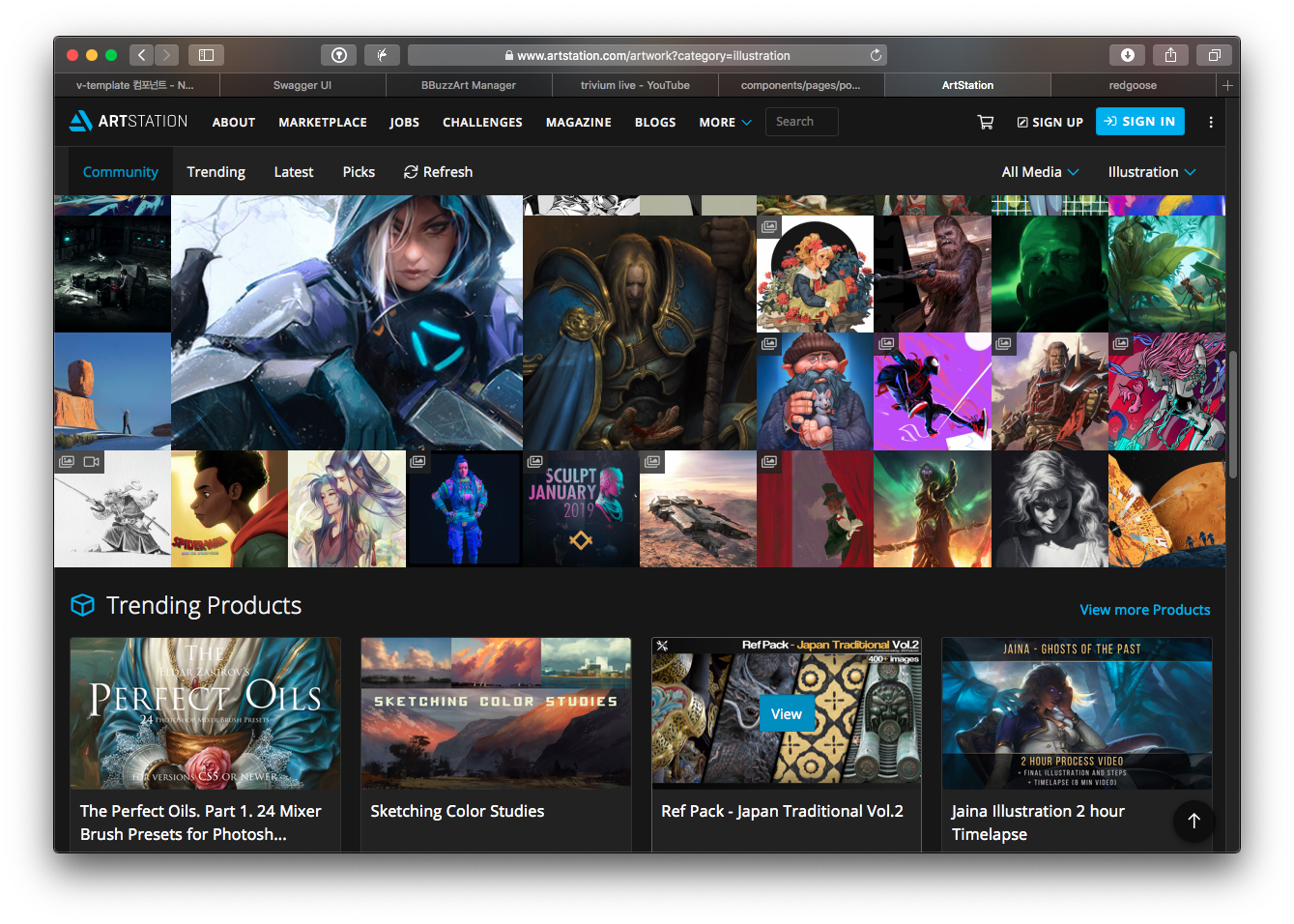Click the ArtStation logo
1294x924 pixels.
click(129, 121)
